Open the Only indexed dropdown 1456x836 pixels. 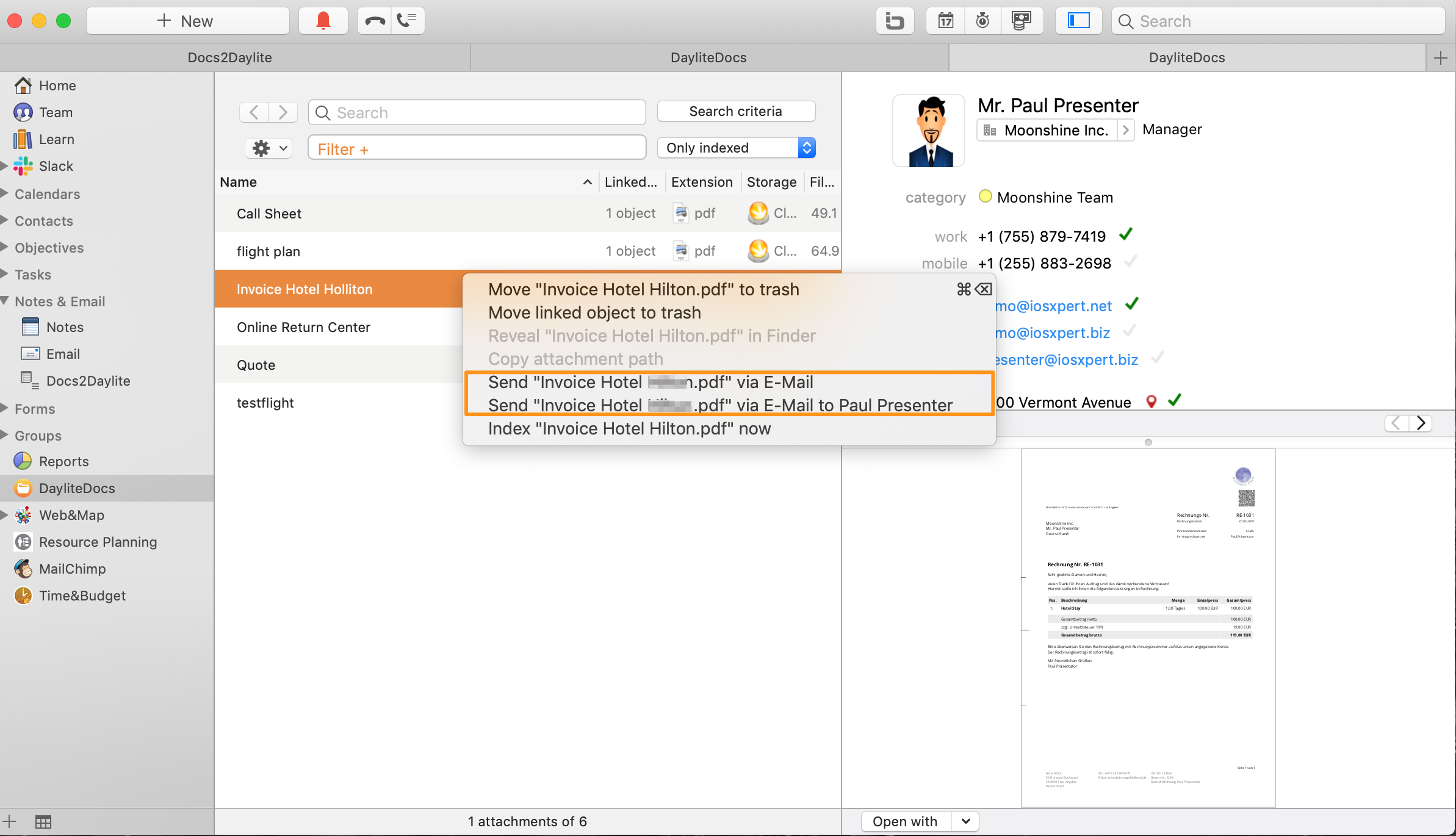(x=737, y=148)
